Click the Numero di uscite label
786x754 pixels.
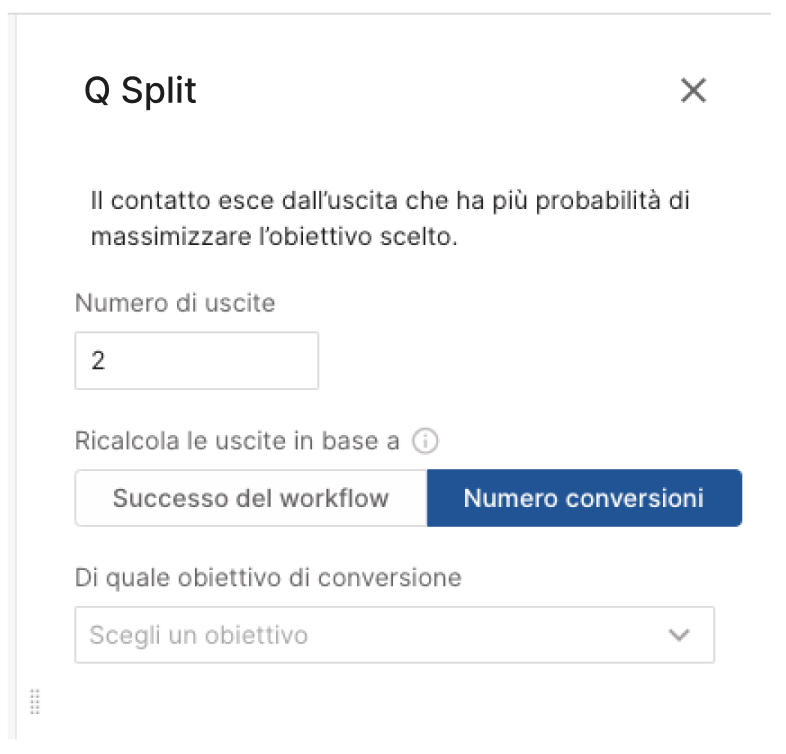pos(175,303)
